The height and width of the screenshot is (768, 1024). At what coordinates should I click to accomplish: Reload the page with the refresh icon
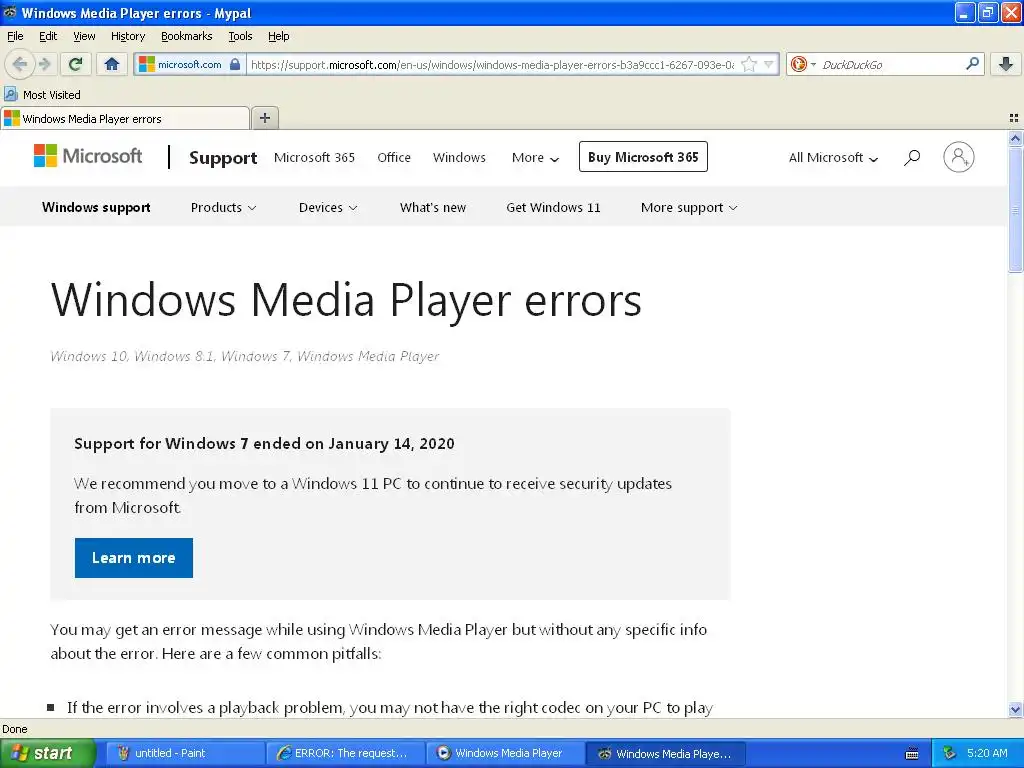pyautogui.click(x=75, y=64)
